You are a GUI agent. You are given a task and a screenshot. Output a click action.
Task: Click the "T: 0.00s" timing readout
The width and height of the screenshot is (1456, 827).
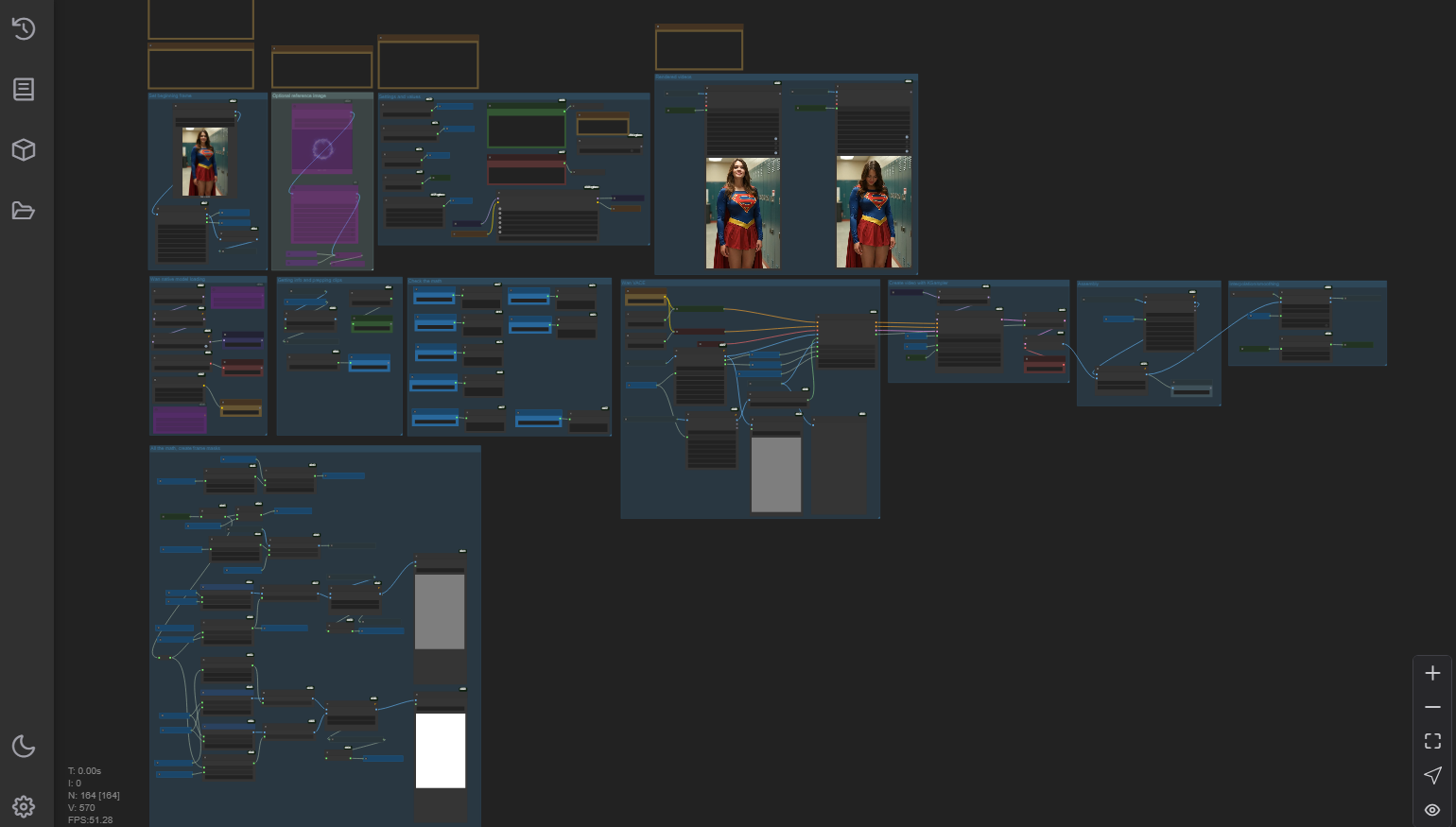pos(84,771)
